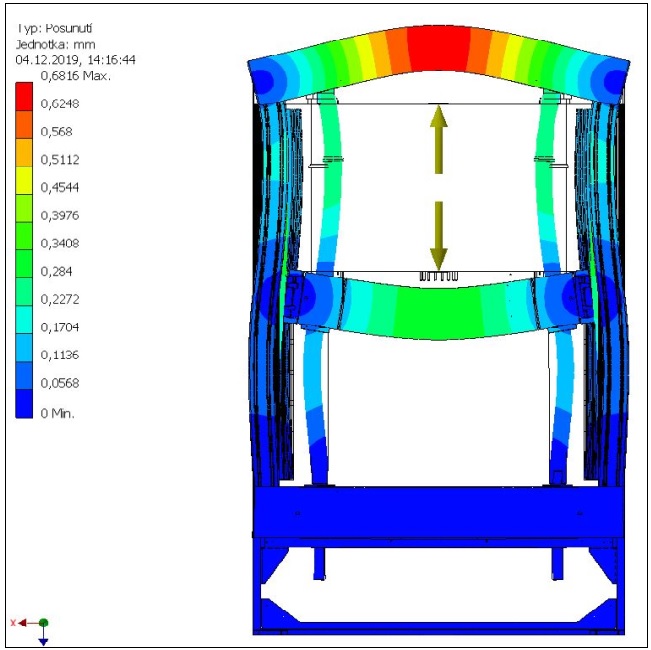This screenshot has width=651, height=650.
Task: Click the '0,284' legend value
Action: click(x=56, y=271)
